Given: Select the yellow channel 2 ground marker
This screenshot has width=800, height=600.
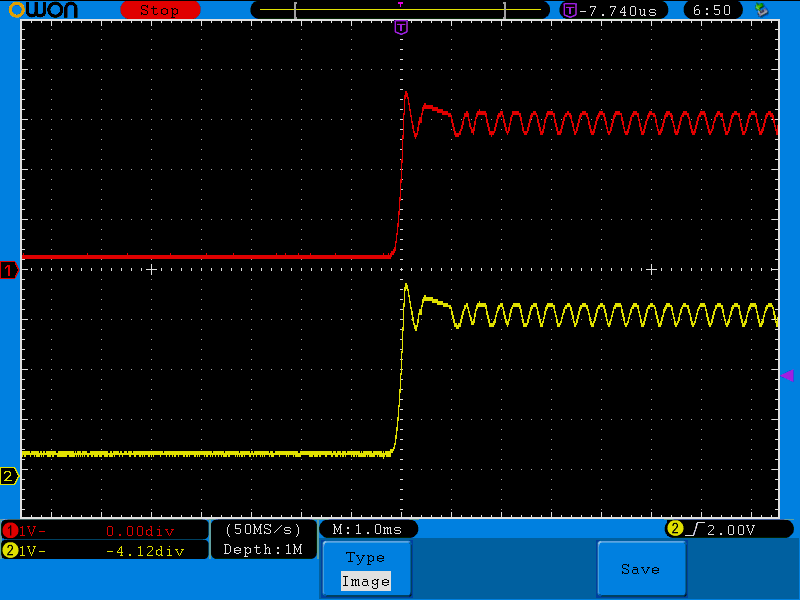Looking at the screenshot, I should tap(10, 477).
